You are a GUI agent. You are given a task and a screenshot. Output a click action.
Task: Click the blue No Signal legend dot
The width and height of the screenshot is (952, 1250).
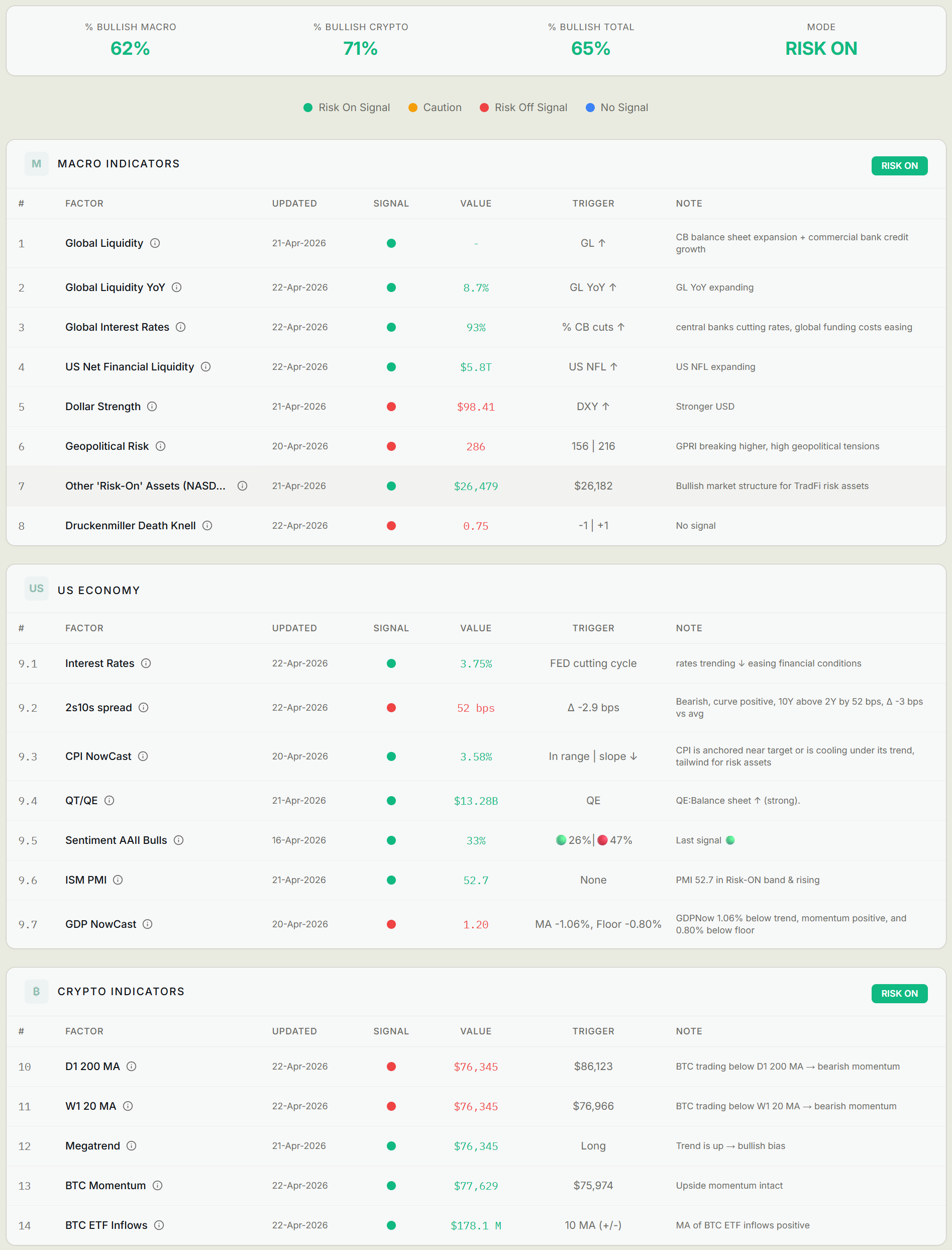(x=590, y=108)
